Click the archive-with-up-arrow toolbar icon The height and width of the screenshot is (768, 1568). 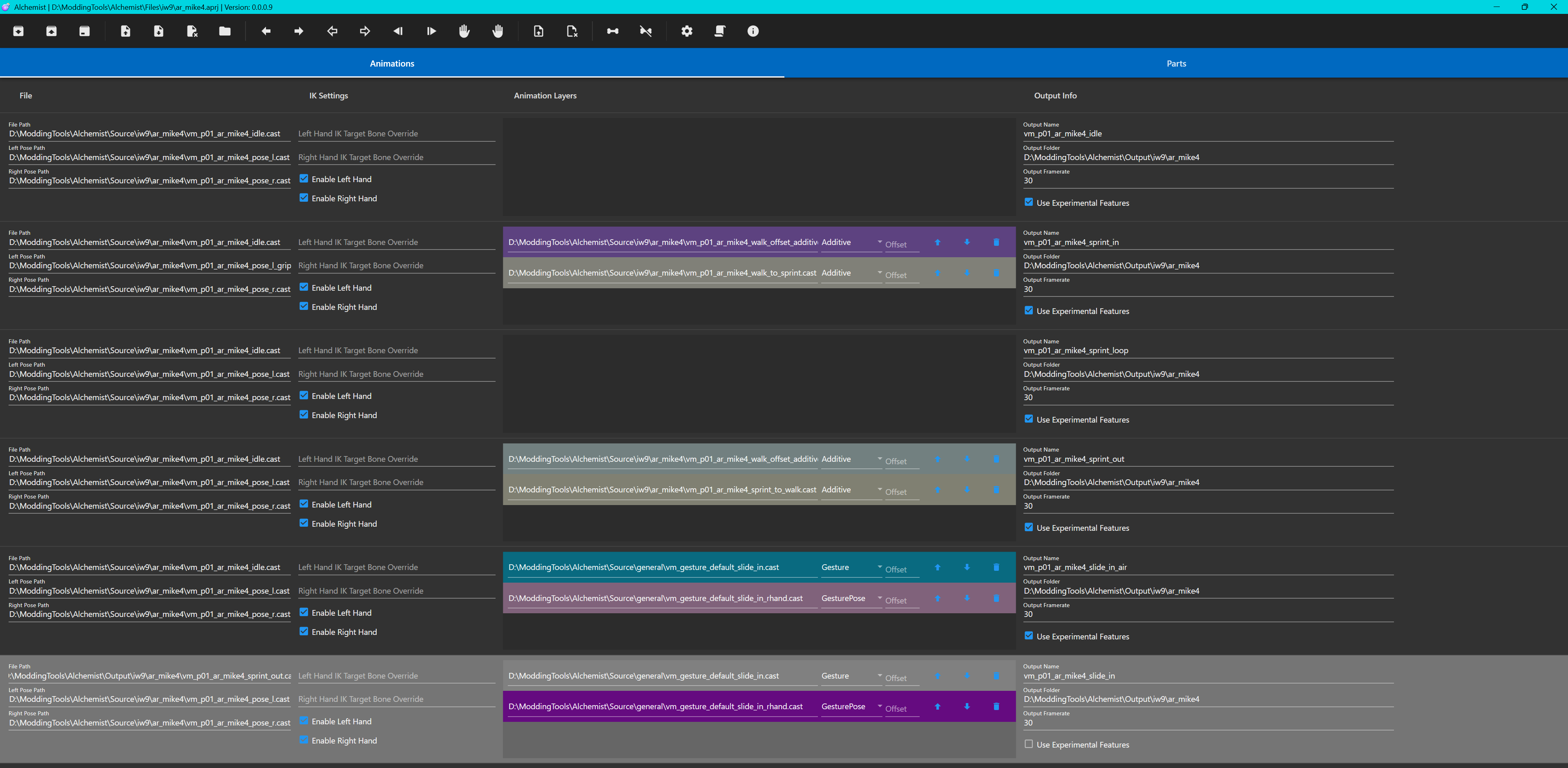pyautogui.click(x=52, y=31)
